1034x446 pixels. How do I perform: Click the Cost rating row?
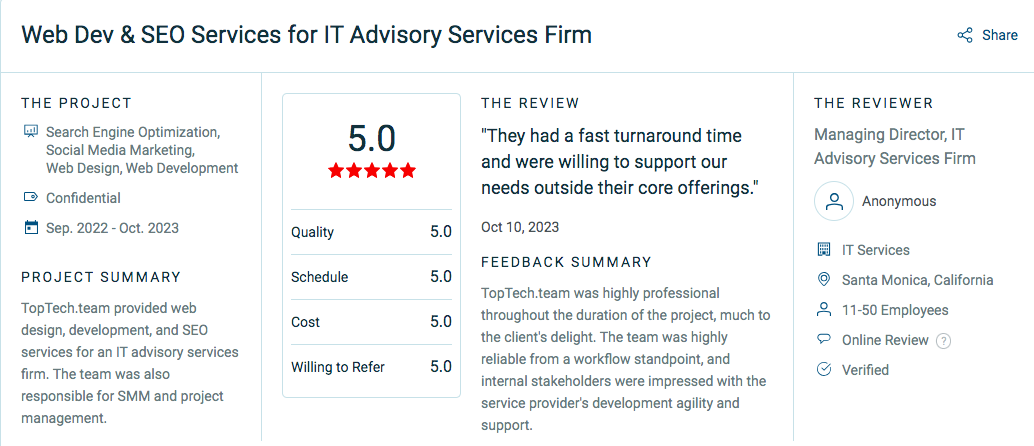[371, 322]
